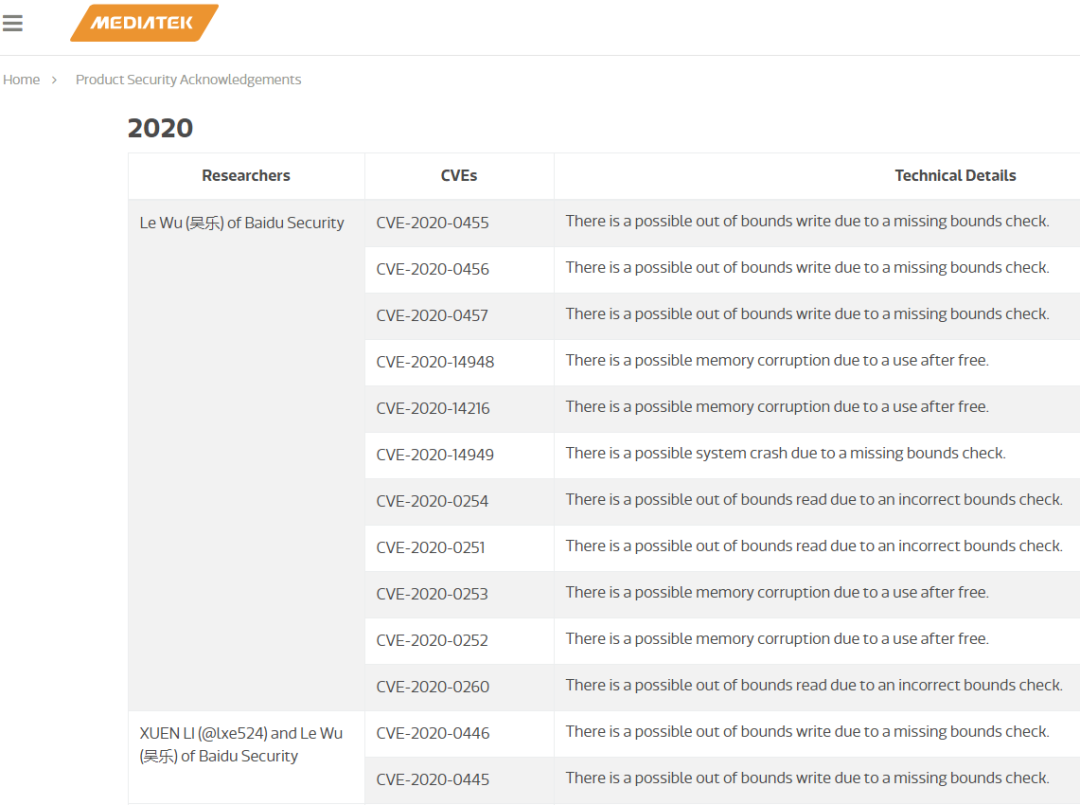Select the Technical Details column header
The height and width of the screenshot is (805, 1080).
(x=955, y=176)
